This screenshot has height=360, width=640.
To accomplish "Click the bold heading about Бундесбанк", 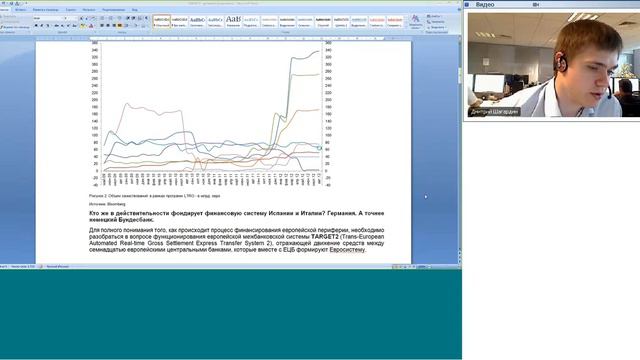I will 236,216.
